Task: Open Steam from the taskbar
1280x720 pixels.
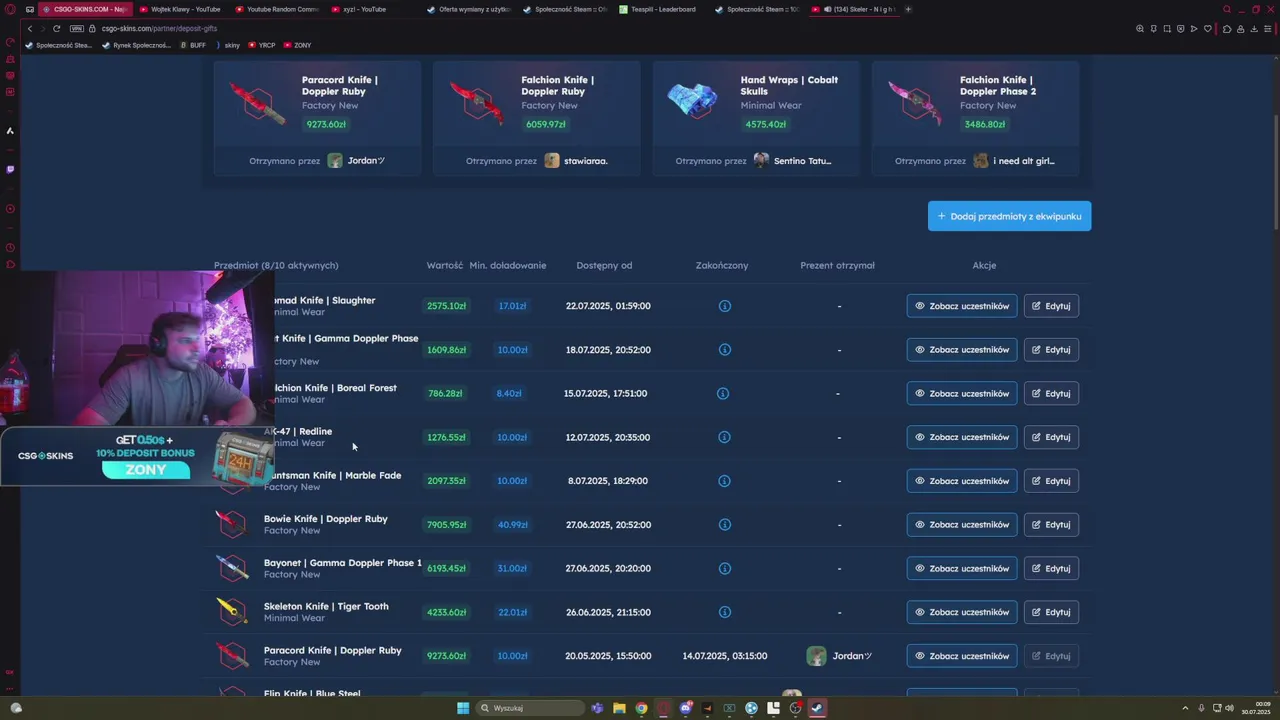Action: tap(817, 708)
